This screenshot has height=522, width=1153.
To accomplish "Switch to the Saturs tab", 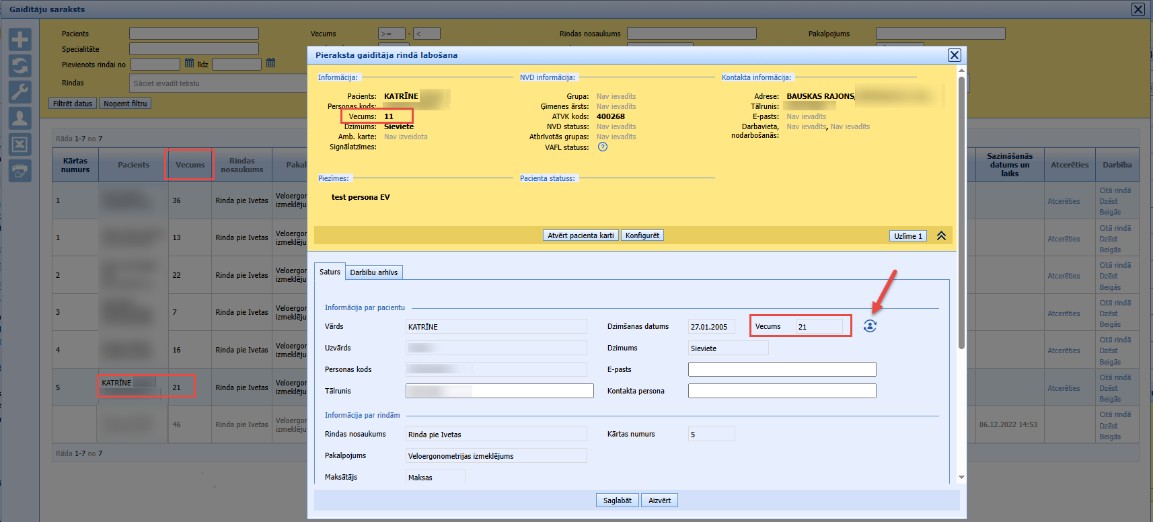I will (329, 271).
